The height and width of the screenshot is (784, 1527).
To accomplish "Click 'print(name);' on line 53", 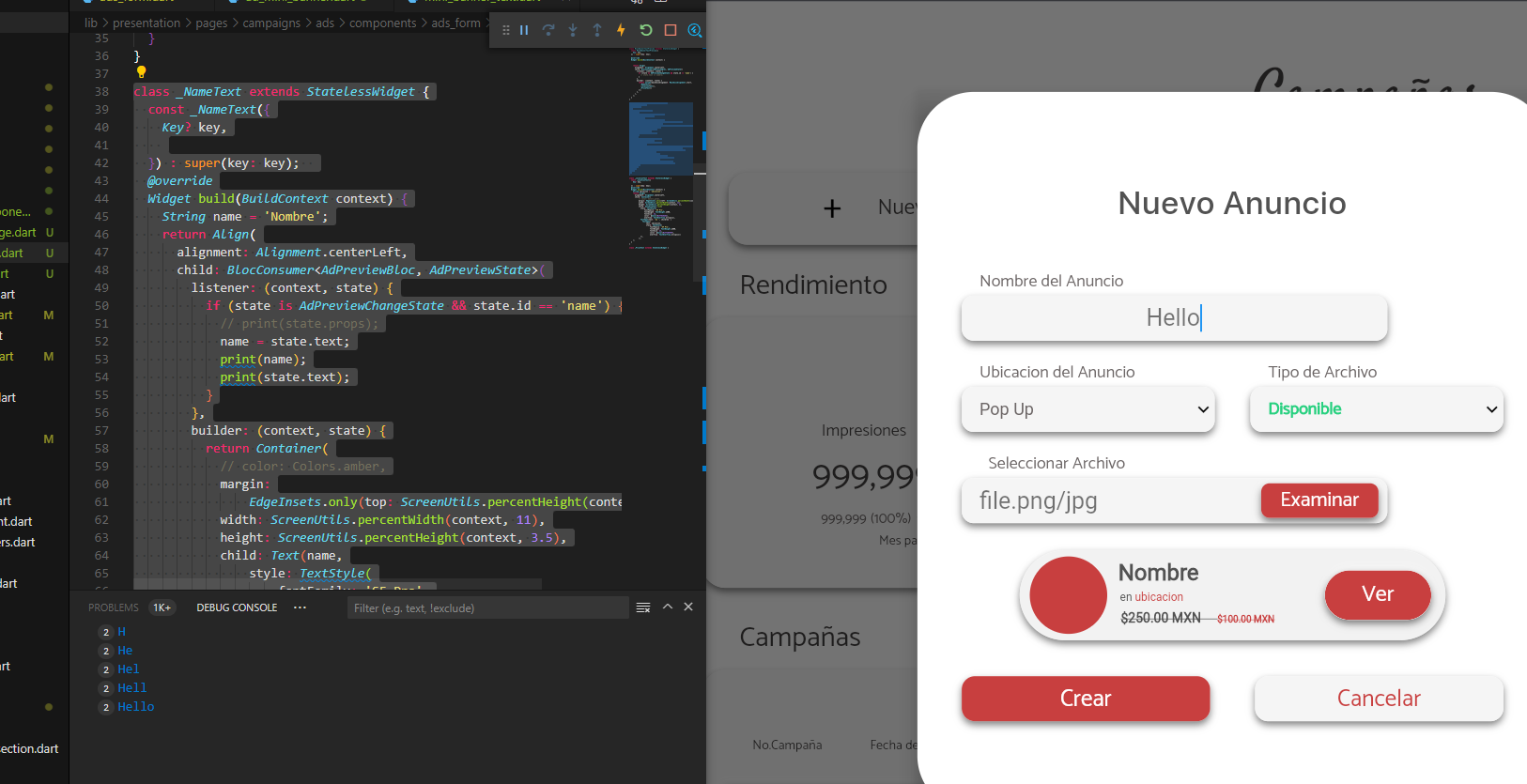I will (x=263, y=360).
